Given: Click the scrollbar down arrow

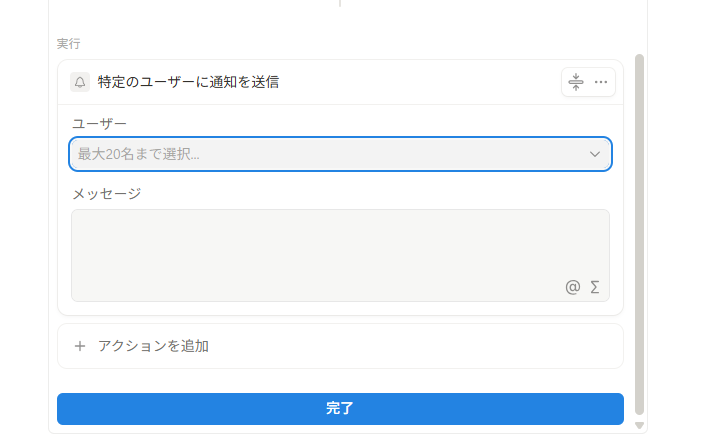Looking at the screenshot, I should click(x=639, y=425).
